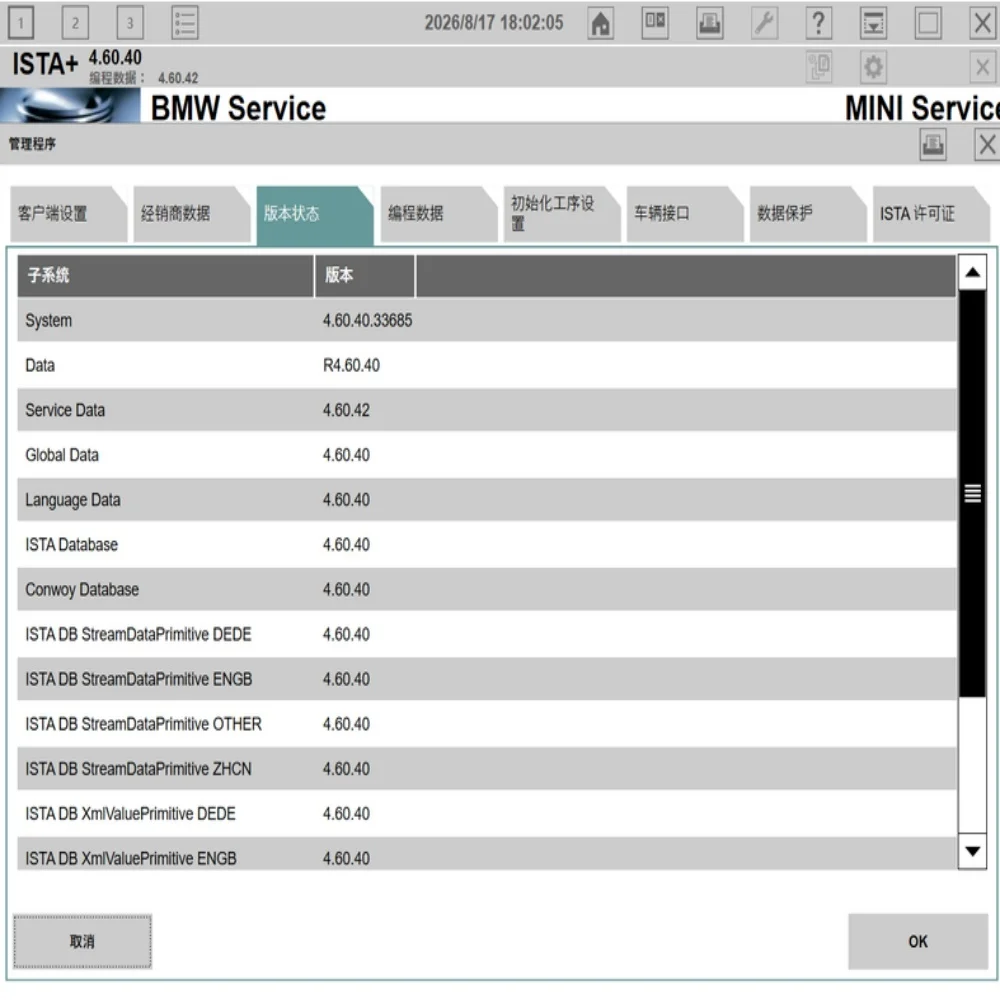Click the 取消 cancel button
Viewport: 1000px width, 1000px height.
[82, 941]
